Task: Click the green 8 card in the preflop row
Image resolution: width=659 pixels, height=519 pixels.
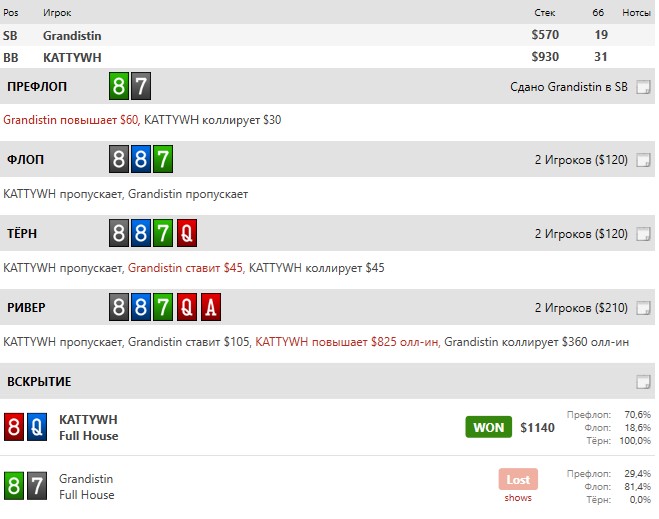Action: (x=119, y=86)
